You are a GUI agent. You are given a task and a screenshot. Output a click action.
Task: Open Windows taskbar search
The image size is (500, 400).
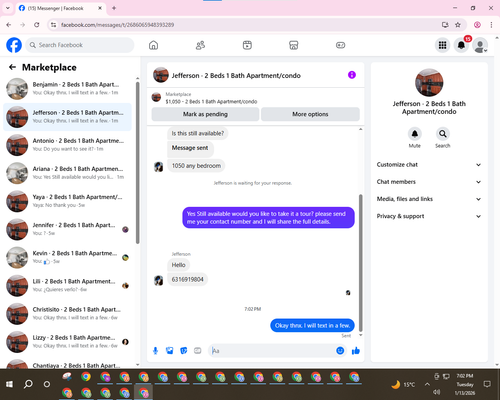click(x=28, y=384)
